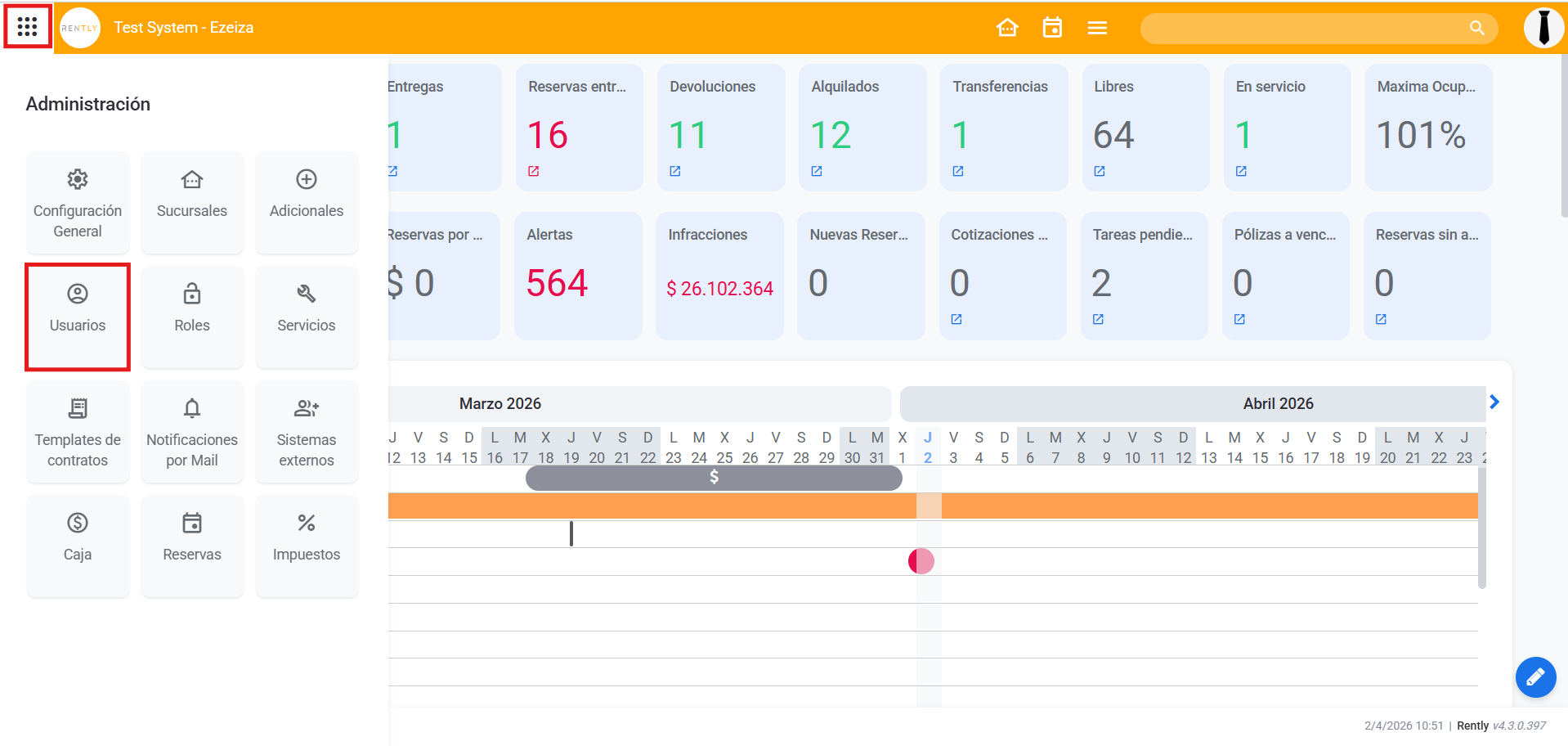Select Configuración General tile
Viewport: 1568px width, 746px height.
(x=78, y=203)
